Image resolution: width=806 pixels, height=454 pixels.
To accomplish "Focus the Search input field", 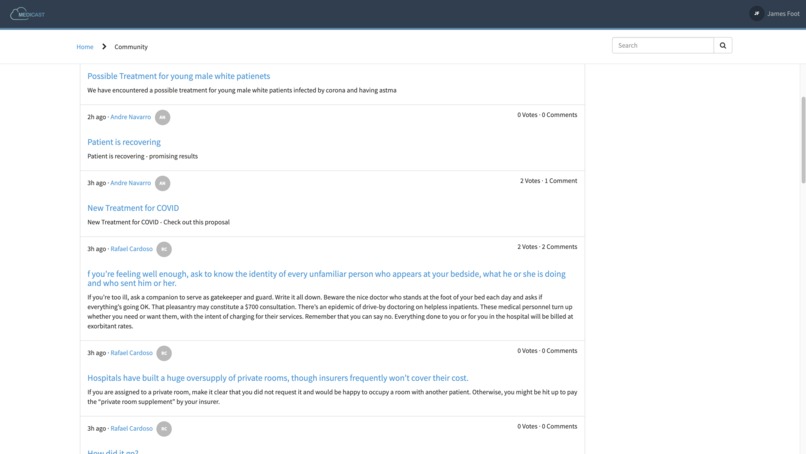I will (x=663, y=45).
